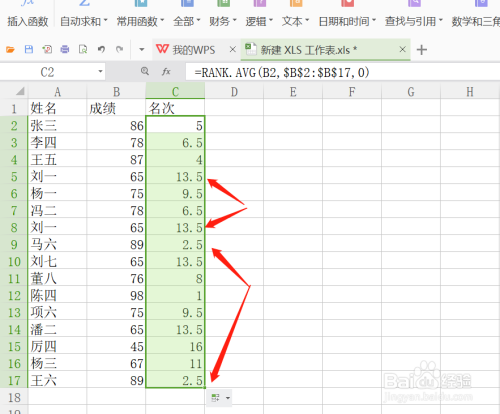This screenshot has height=414, width=500.
Task: Expand the quick access toolbar dropdown arrow
Action: pyautogui.click(x=142, y=50)
